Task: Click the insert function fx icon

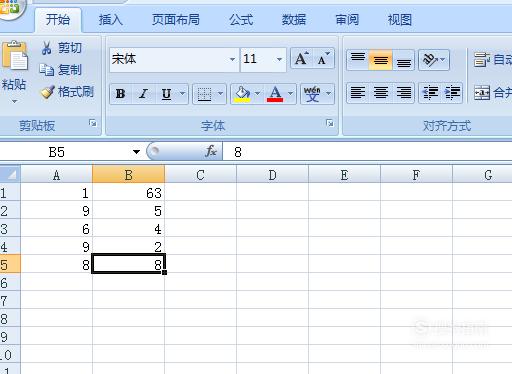Action: tap(211, 152)
